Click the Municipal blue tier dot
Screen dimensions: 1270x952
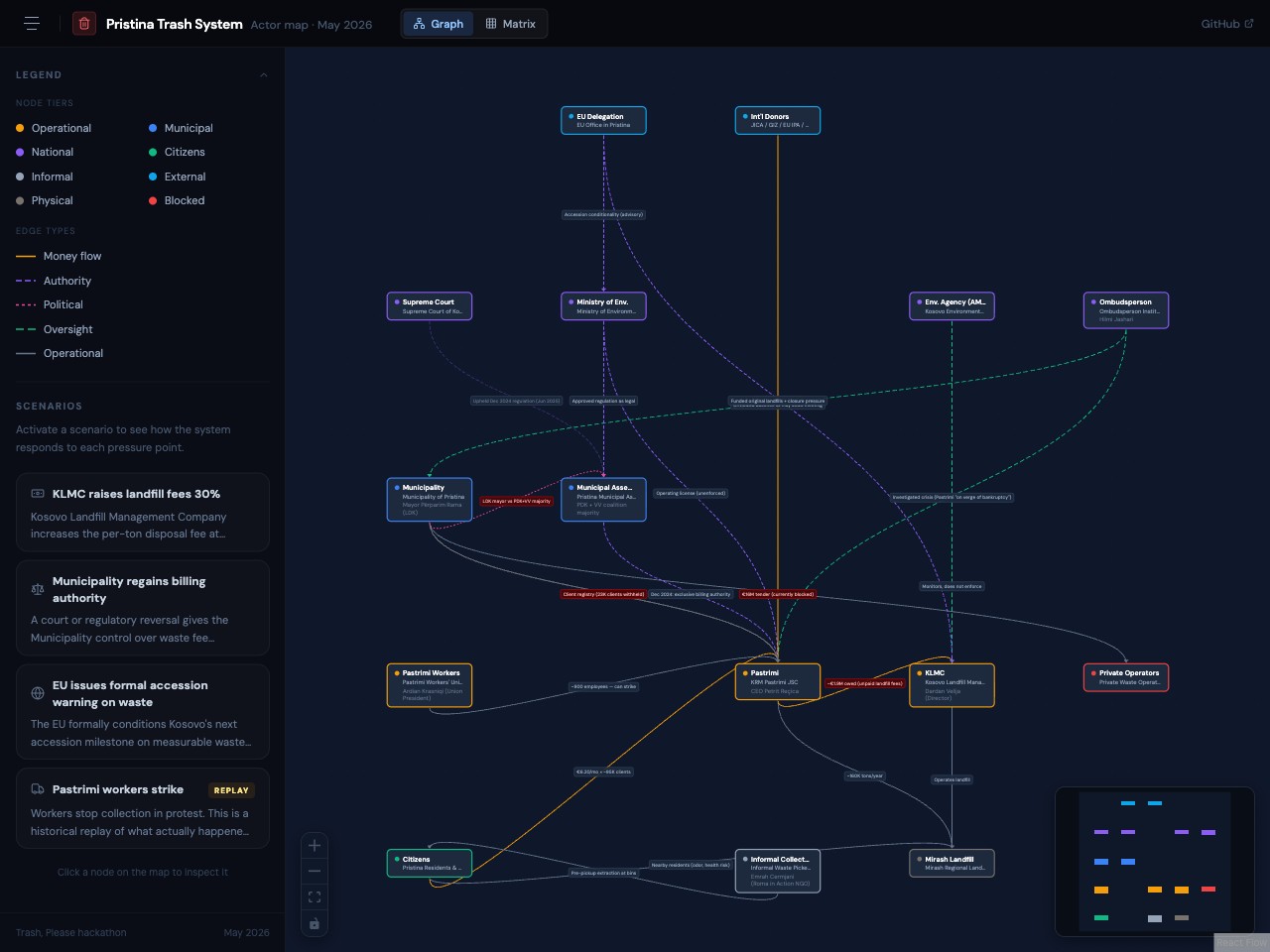pos(153,128)
